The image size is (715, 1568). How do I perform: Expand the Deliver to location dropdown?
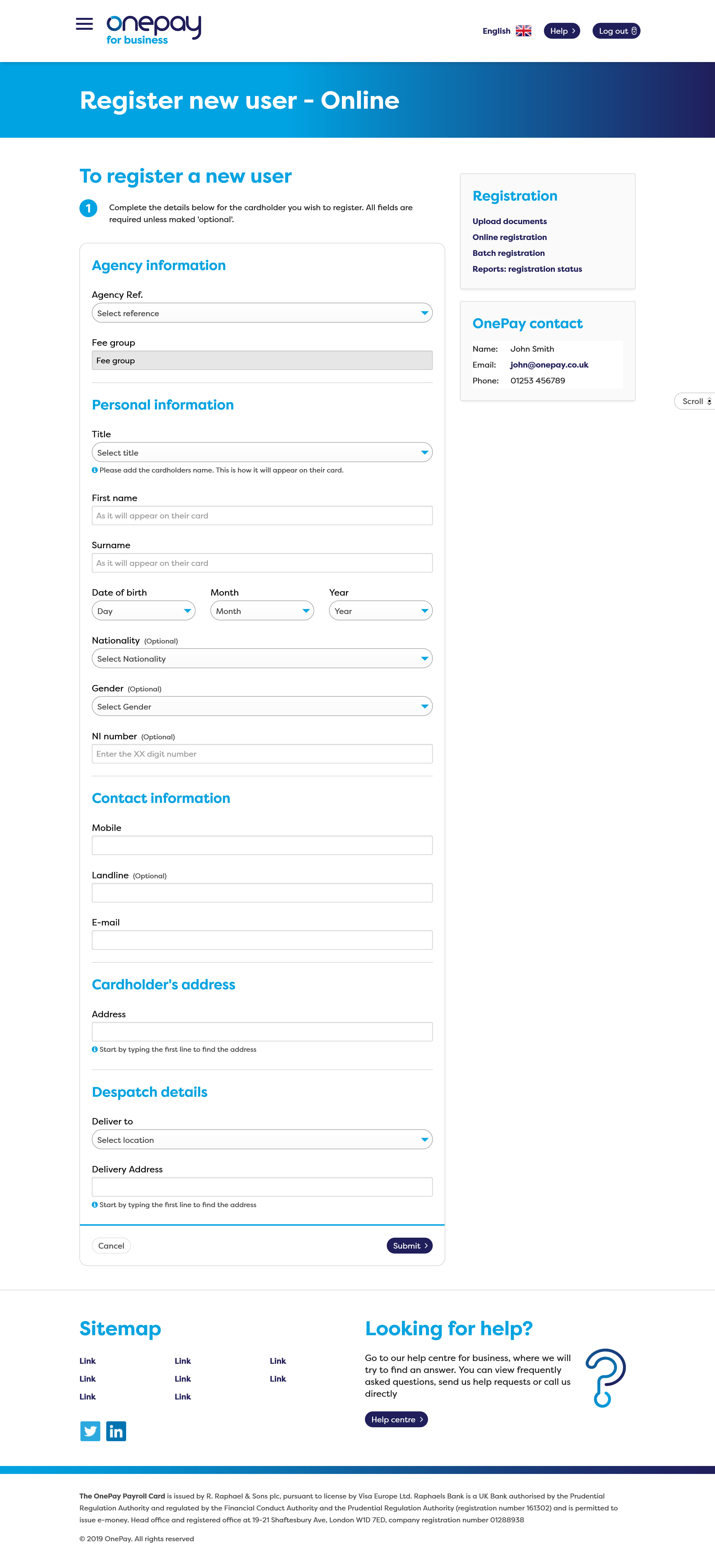point(262,1139)
